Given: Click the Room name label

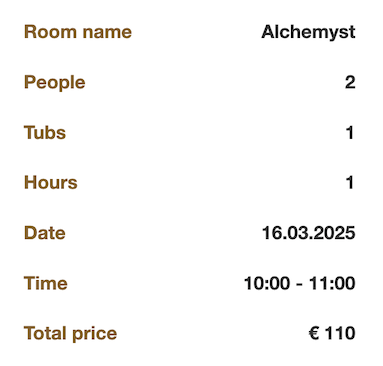Looking at the screenshot, I should [x=78, y=32].
